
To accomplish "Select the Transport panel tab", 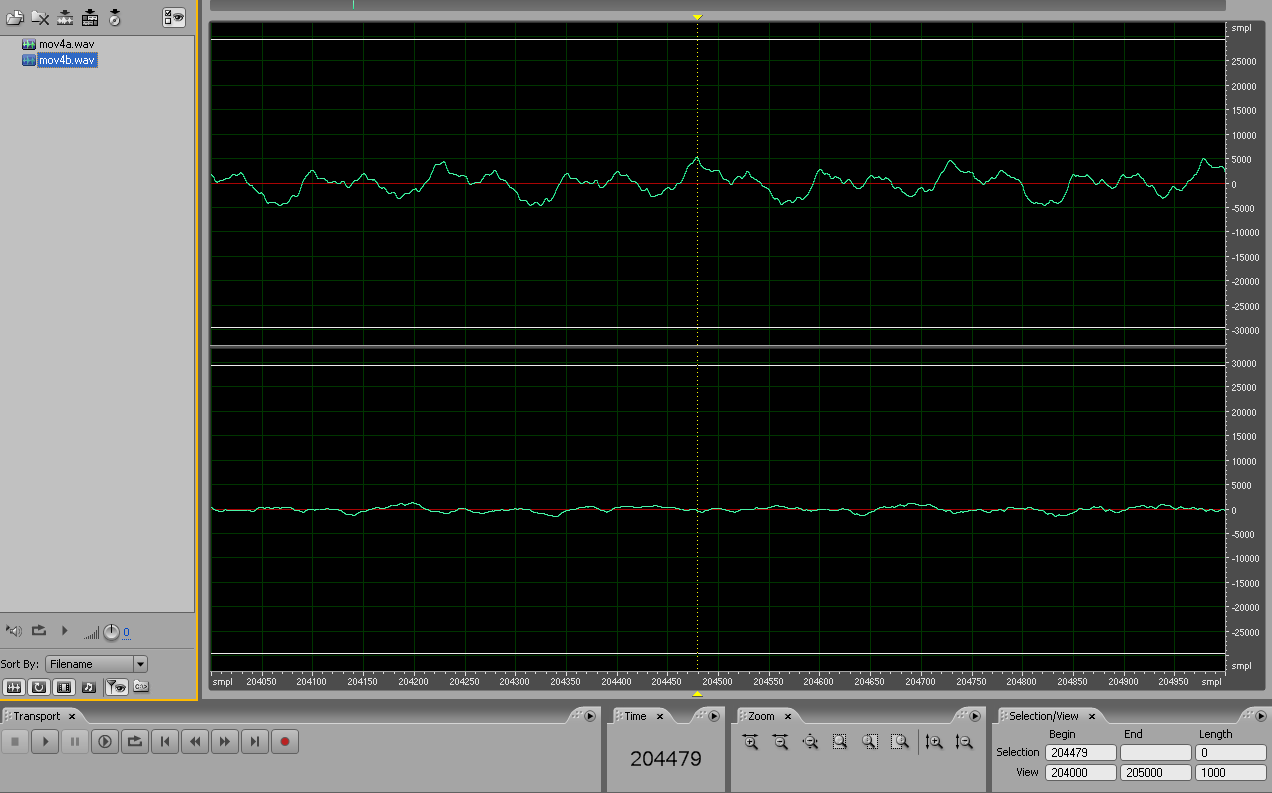I will (36, 716).
